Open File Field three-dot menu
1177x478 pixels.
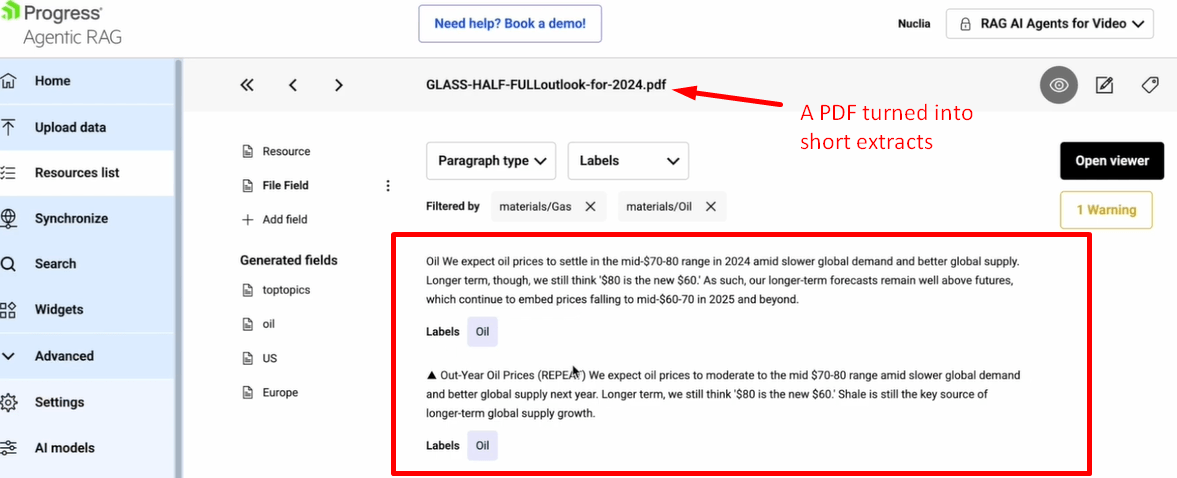388,185
